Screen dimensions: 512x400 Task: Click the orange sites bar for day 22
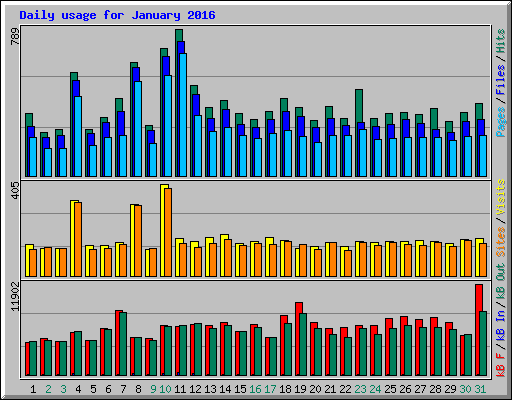pos(348,263)
